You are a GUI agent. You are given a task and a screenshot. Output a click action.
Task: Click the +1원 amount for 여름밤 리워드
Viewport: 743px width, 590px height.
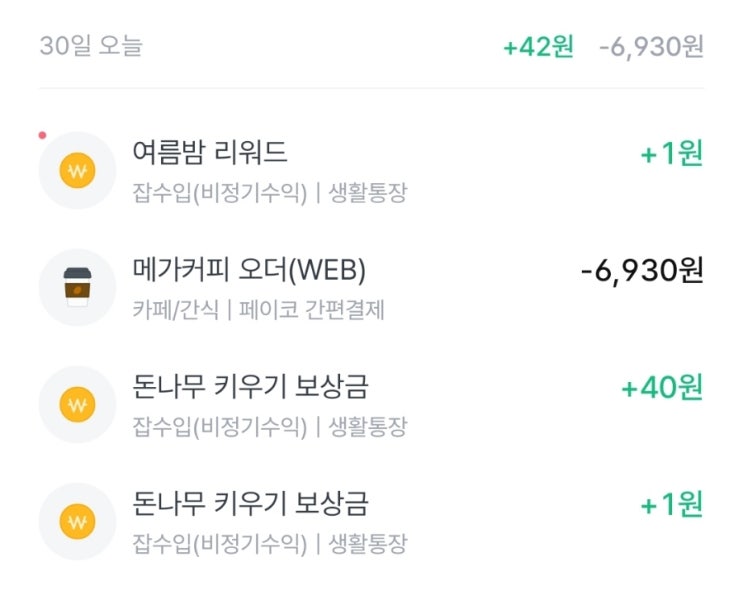pyautogui.click(x=671, y=153)
